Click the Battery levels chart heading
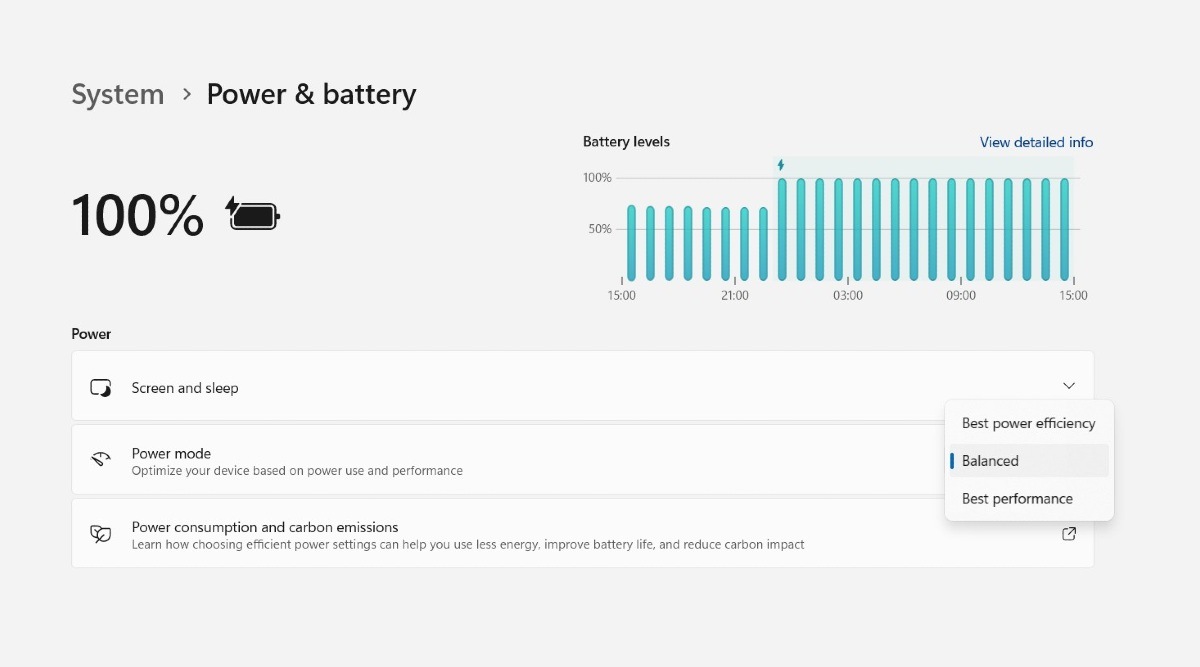The width and height of the screenshot is (1200, 667). point(626,142)
